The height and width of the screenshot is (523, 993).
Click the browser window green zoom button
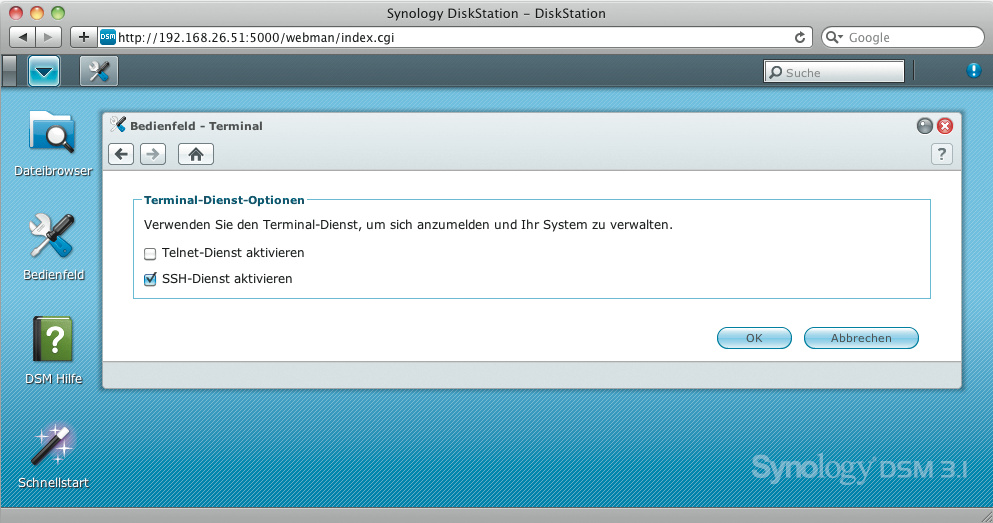[x=58, y=13]
